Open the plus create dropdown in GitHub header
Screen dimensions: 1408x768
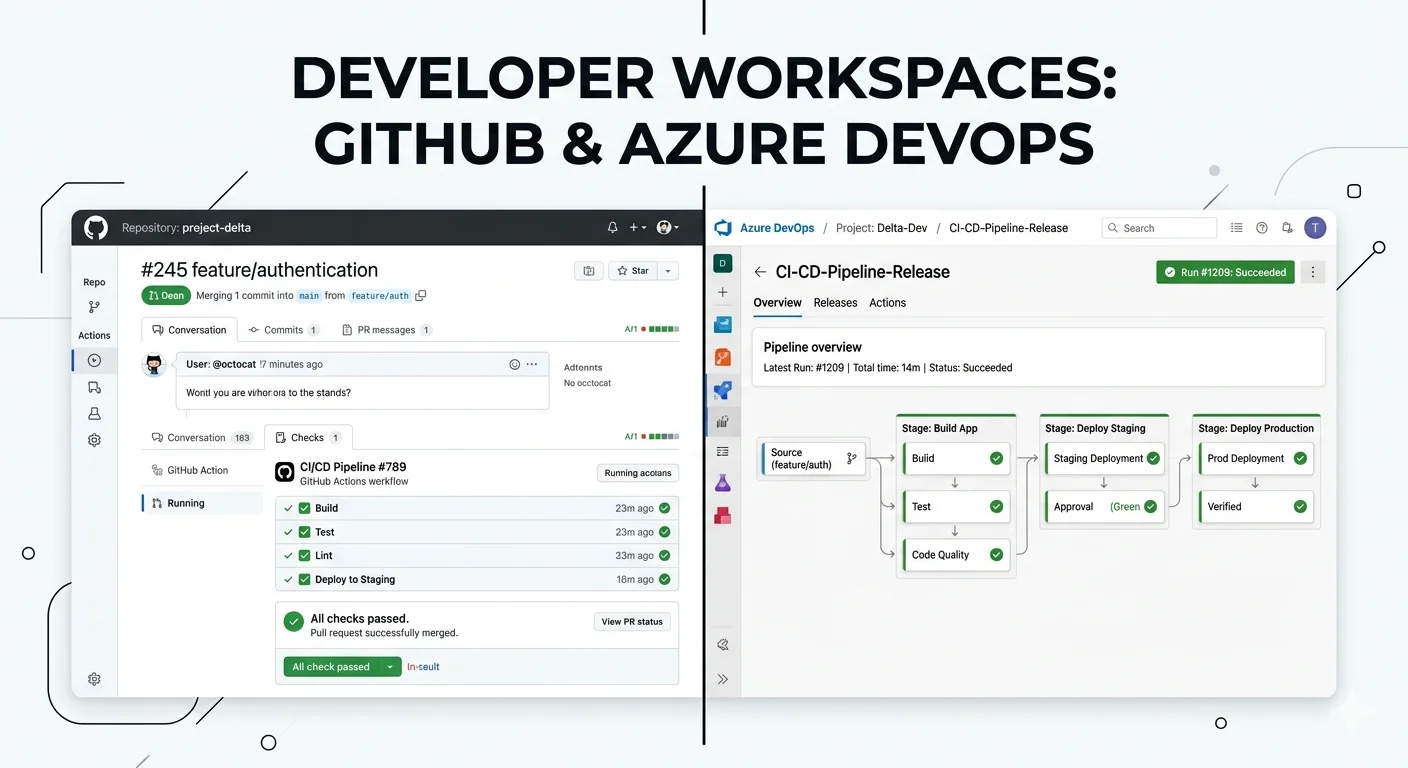pos(638,228)
